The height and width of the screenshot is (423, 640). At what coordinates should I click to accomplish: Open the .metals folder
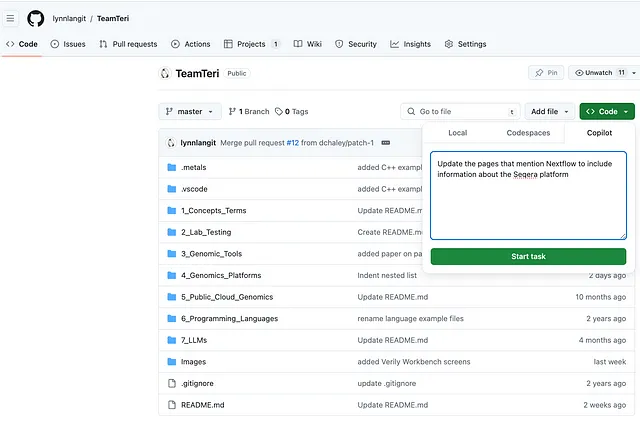coord(194,167)
